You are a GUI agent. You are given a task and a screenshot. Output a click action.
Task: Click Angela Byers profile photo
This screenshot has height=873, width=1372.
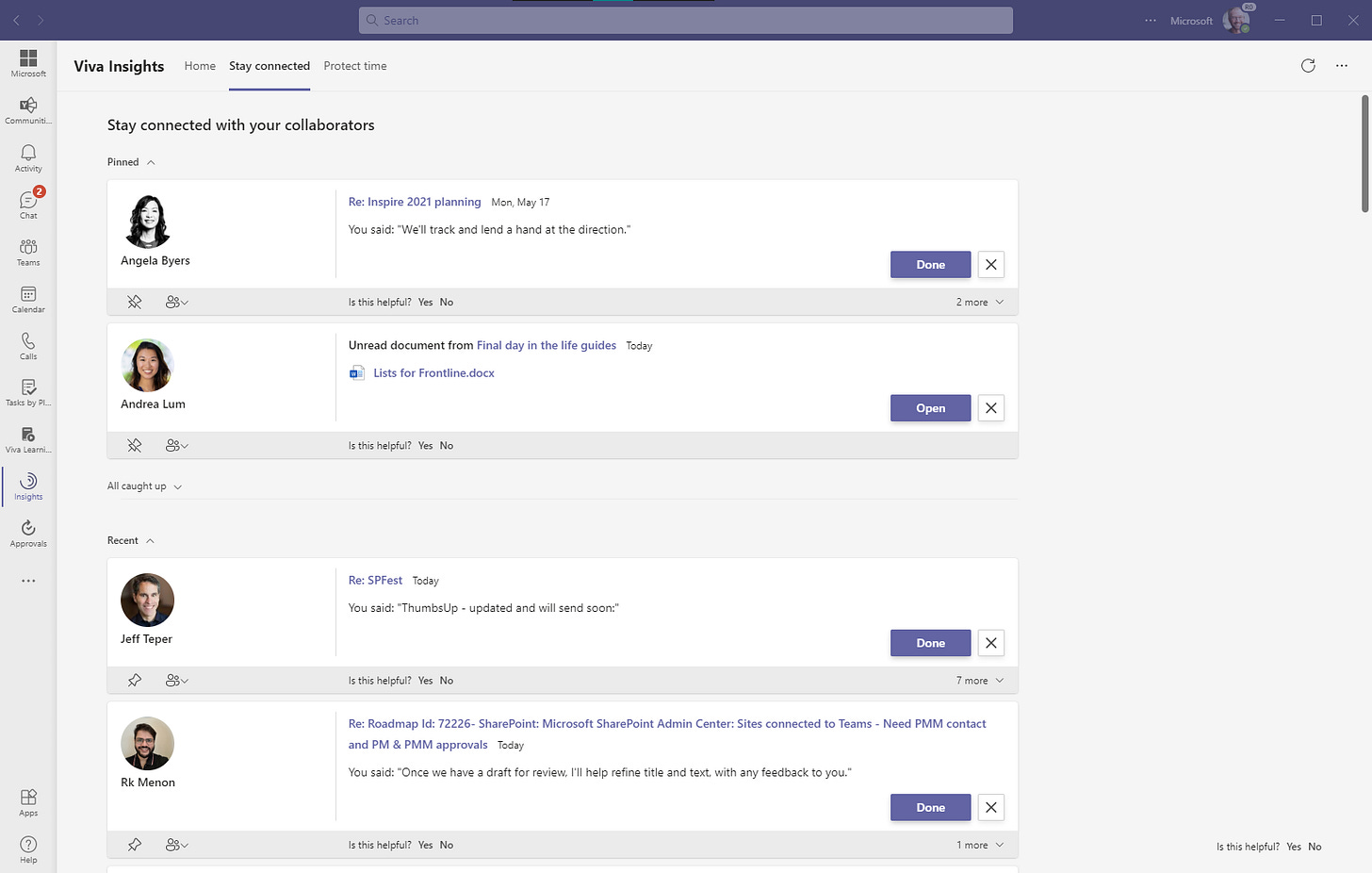148,222
